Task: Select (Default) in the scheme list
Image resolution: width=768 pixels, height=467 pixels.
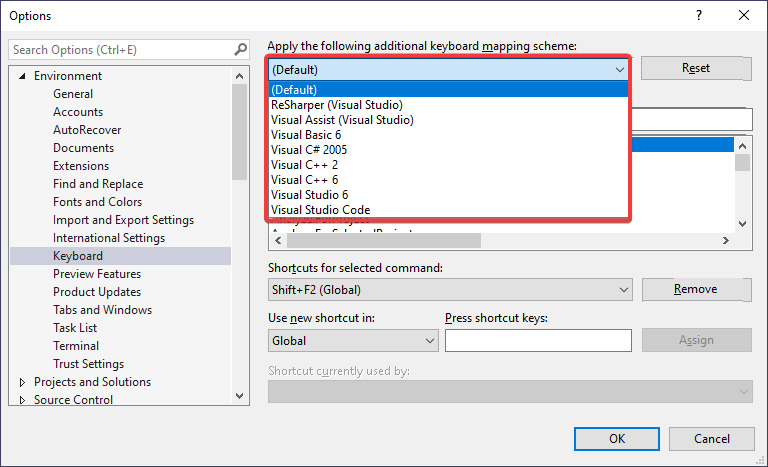Action: (448, 90)
